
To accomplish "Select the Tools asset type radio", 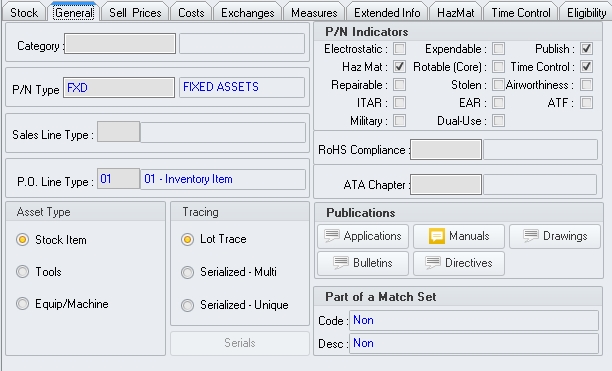I will point(23,272).
